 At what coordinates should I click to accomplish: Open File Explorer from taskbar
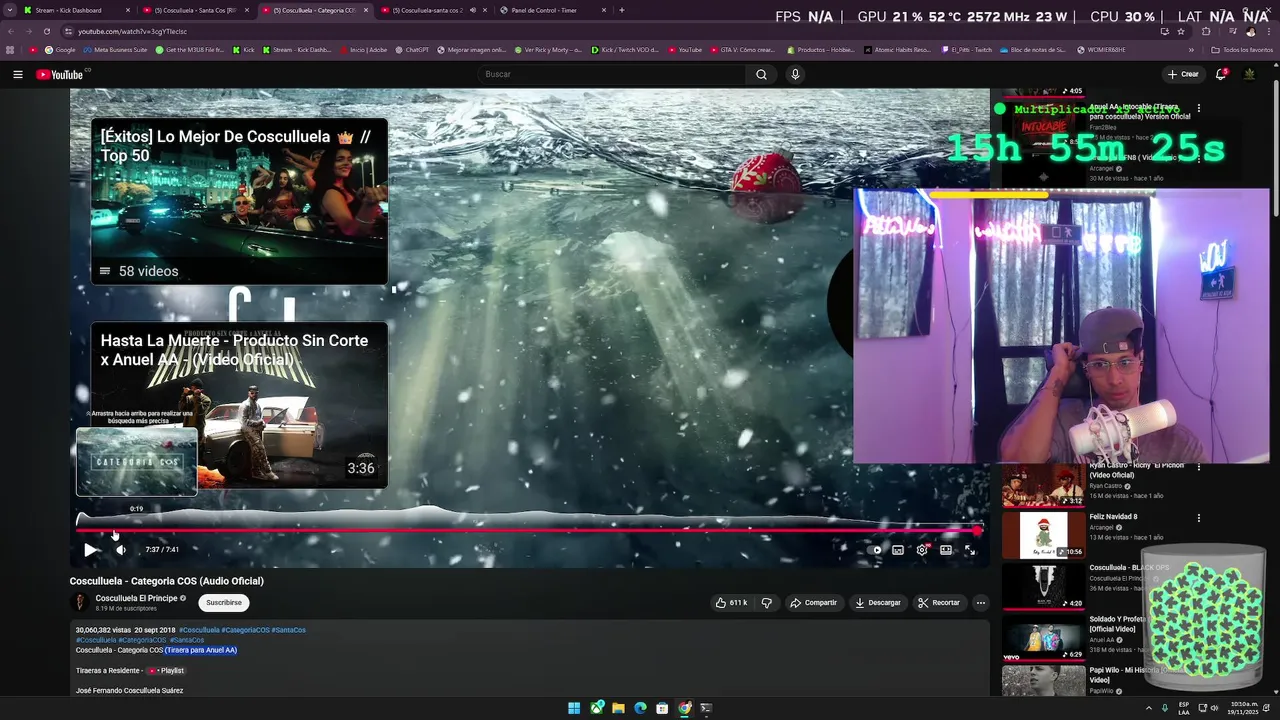pos(619,708)
